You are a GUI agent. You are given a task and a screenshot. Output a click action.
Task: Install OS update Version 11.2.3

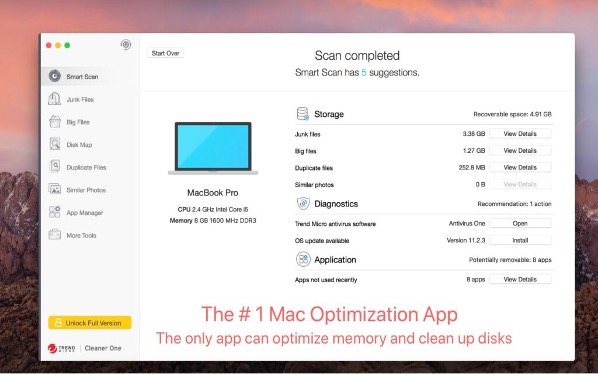click(x=520, y=240)
